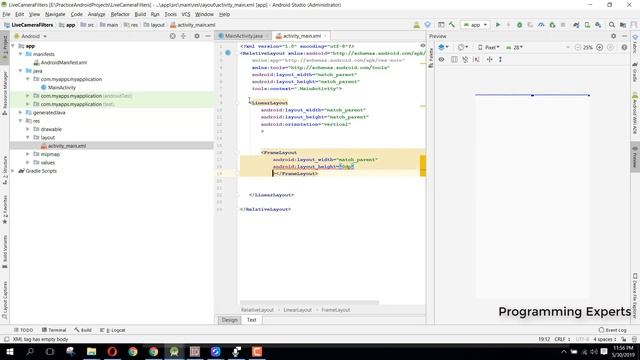
Task: Toggle autoconnect icon in Preview toolbar
Action: point(465,60)
